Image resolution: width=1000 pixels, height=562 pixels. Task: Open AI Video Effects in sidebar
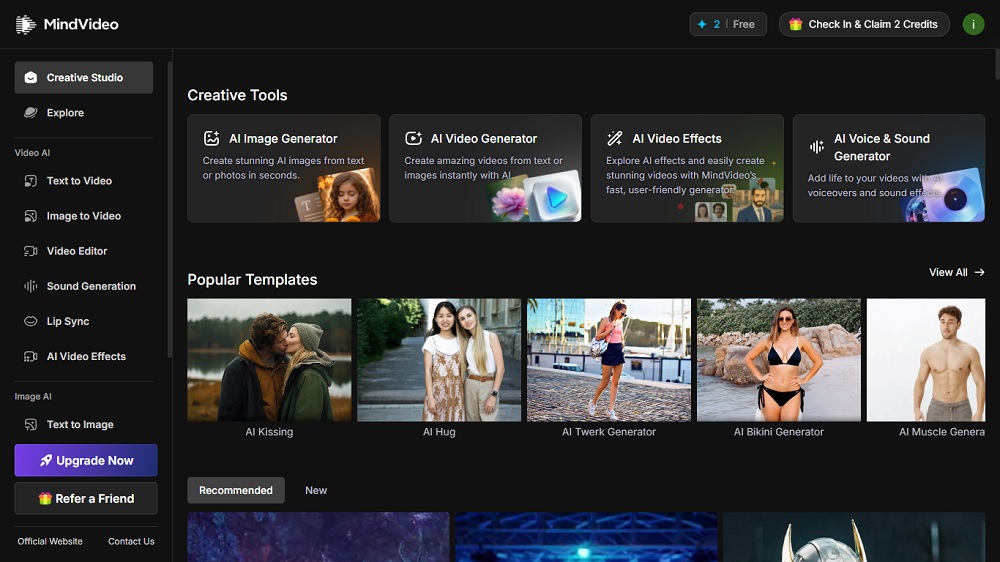pyautogui.click(x=84, y=356)
